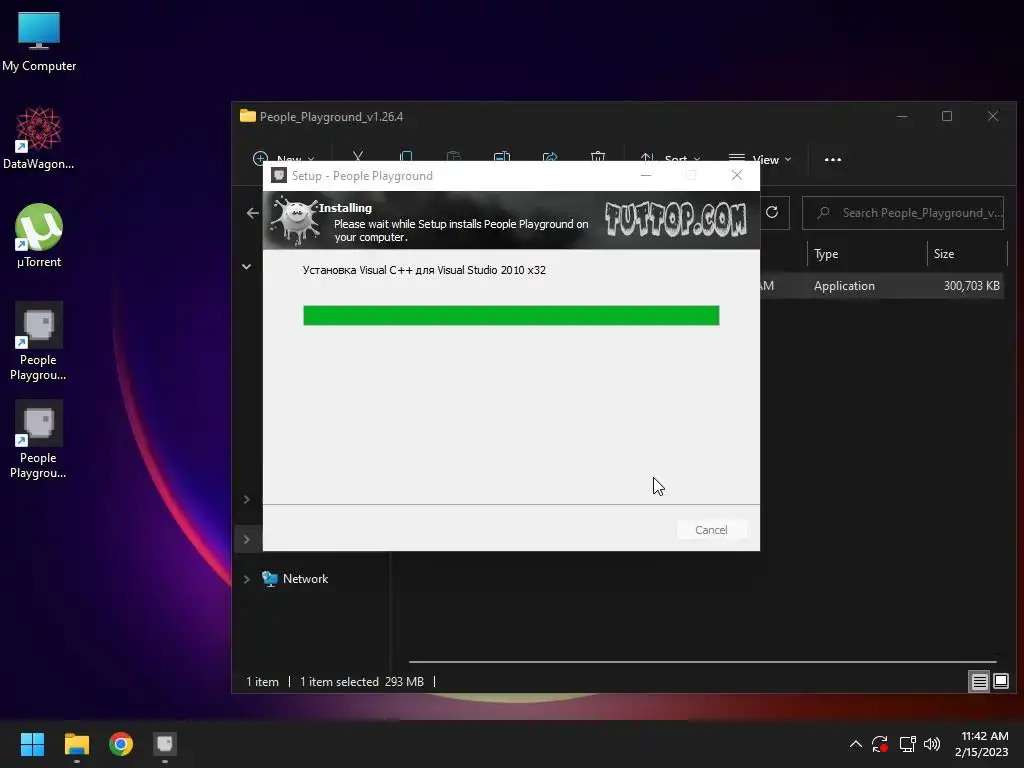This screenshot has height=768, width=1024.
Task: Click the horizontal scrollbar in File Explorer
Action: (x=703, y=662)
